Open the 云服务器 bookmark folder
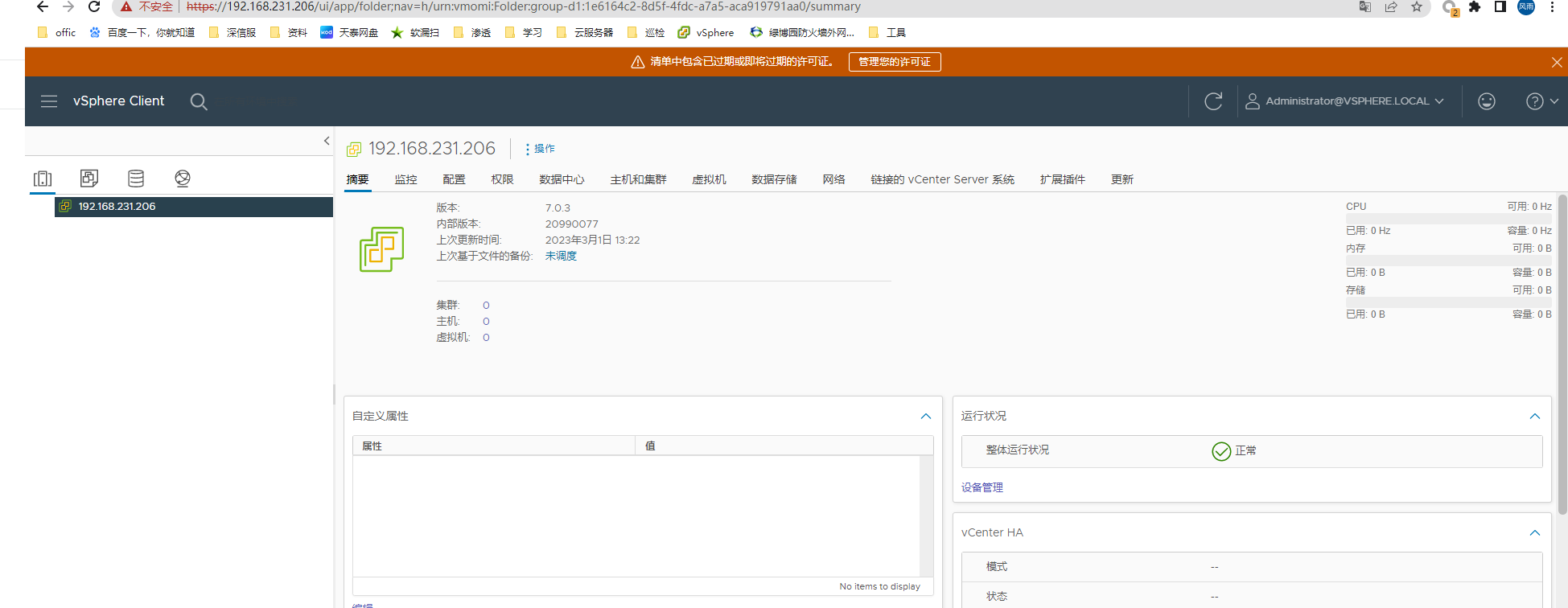The image size is (1568, 608). point(585,33)
